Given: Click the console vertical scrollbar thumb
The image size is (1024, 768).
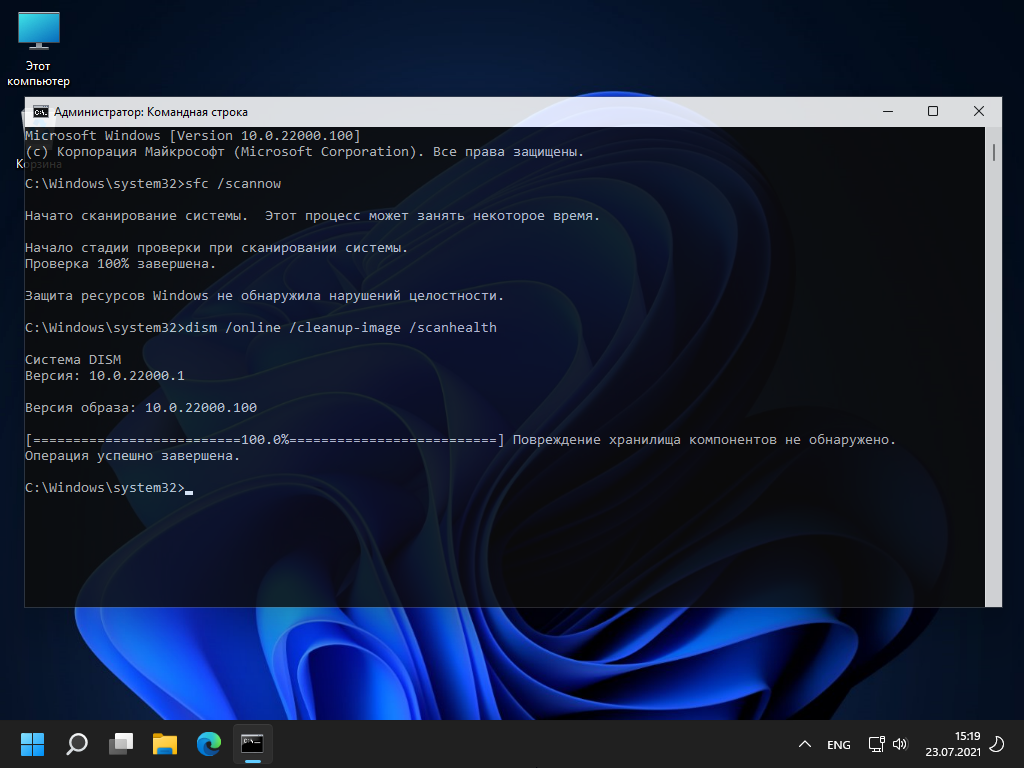Looking at the screenshot, I should tap(993, 152).
